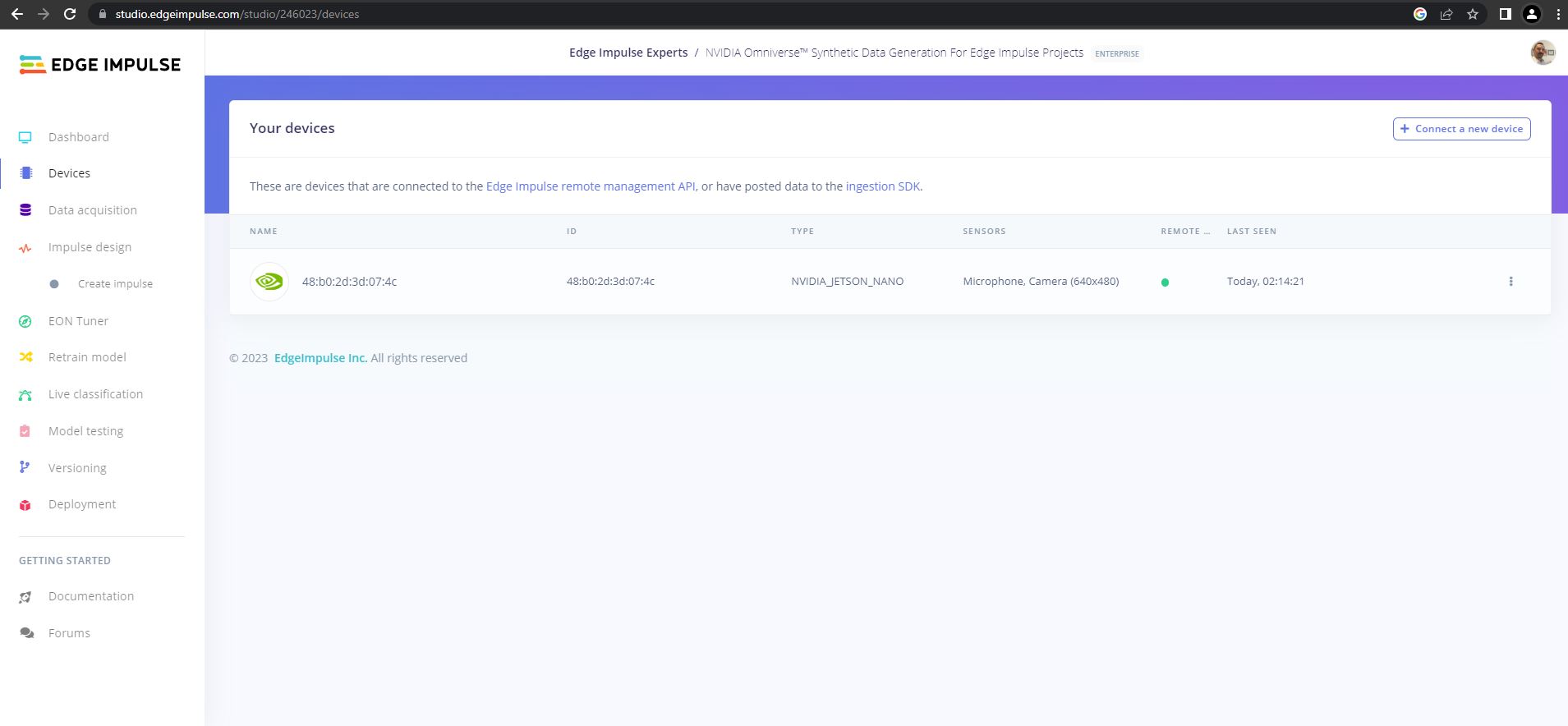Go to Edge Impulse Experts breadcrumb
The image size is (1568, 726).
pos(628,53)
